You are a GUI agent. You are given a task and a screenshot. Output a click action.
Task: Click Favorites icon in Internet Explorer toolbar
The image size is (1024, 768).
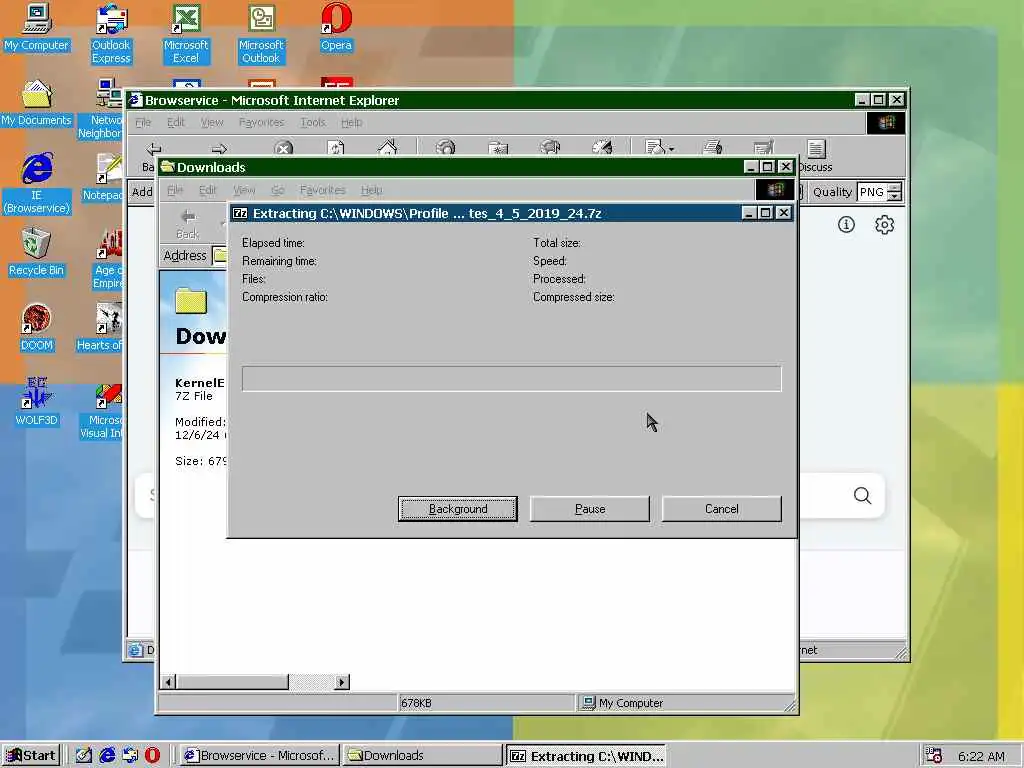click(x=498, y=148)
